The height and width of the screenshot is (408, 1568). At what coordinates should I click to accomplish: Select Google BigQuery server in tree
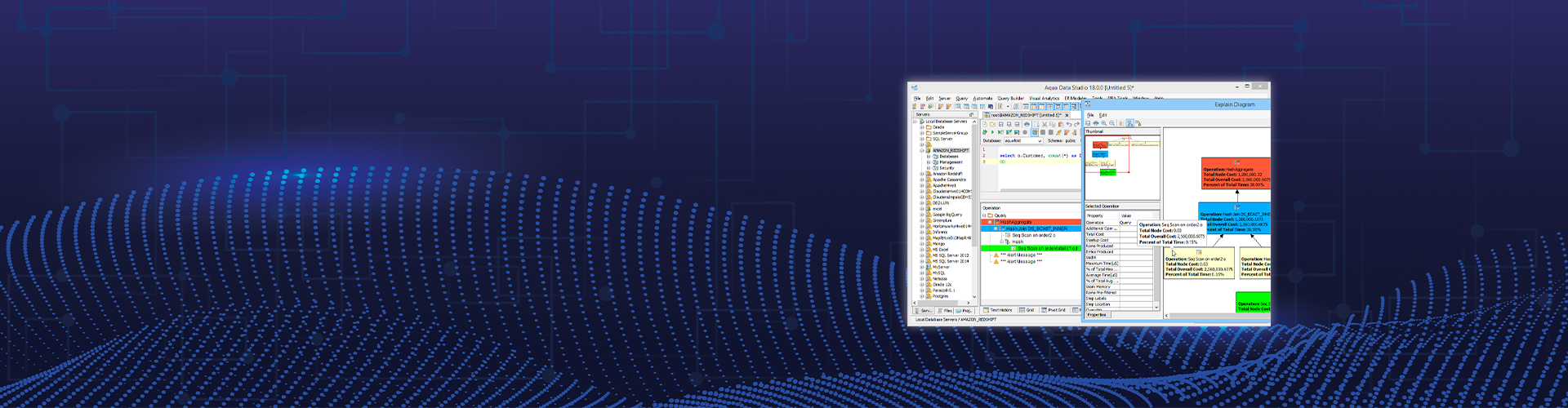(947, 215)
